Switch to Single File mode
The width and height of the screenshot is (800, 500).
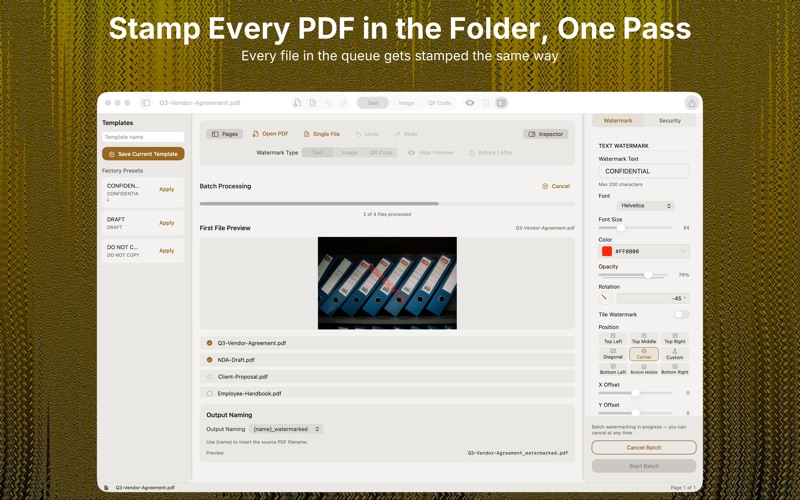point(321,134)
